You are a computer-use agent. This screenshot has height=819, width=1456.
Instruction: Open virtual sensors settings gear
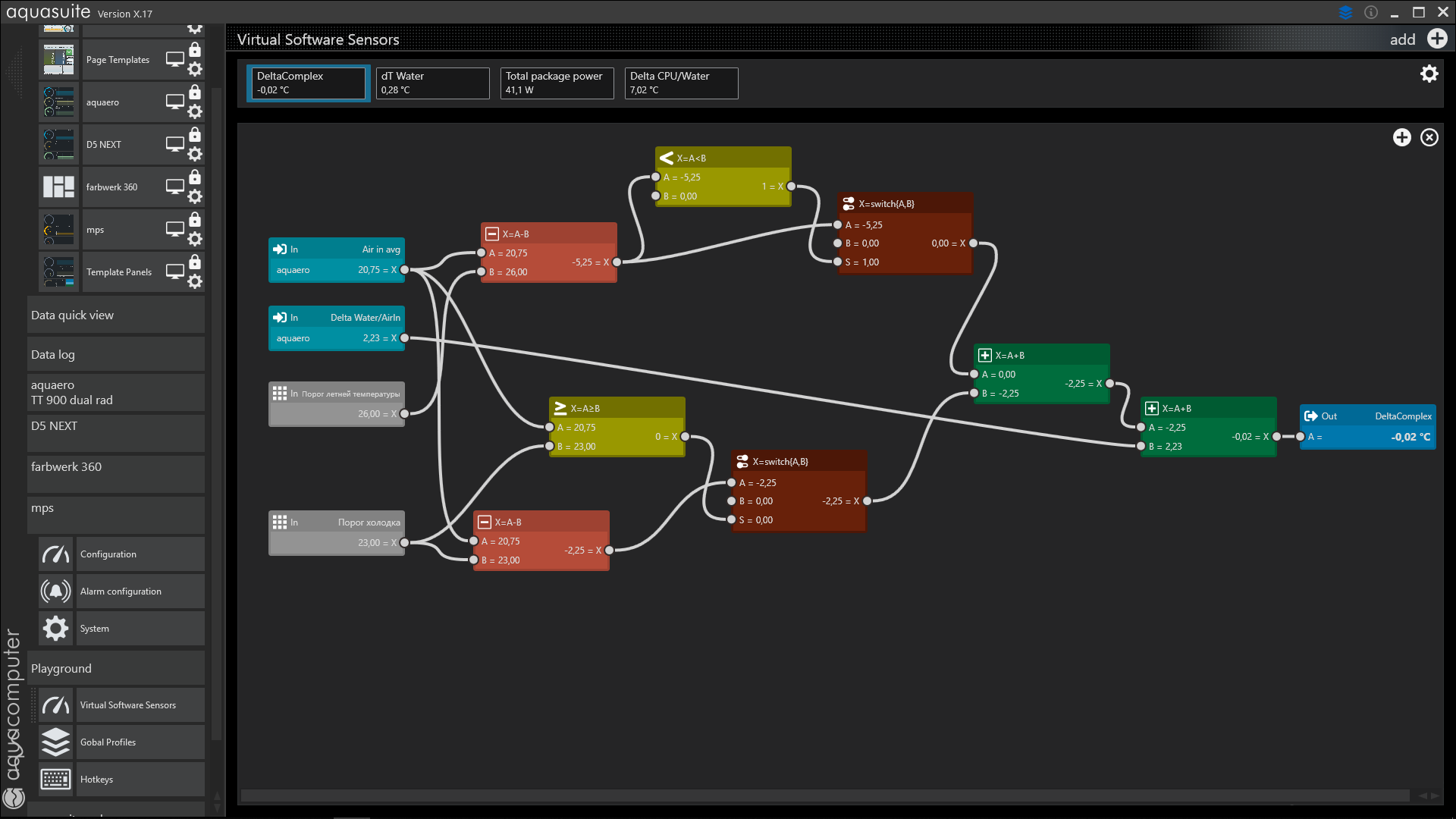(1429, 74)
